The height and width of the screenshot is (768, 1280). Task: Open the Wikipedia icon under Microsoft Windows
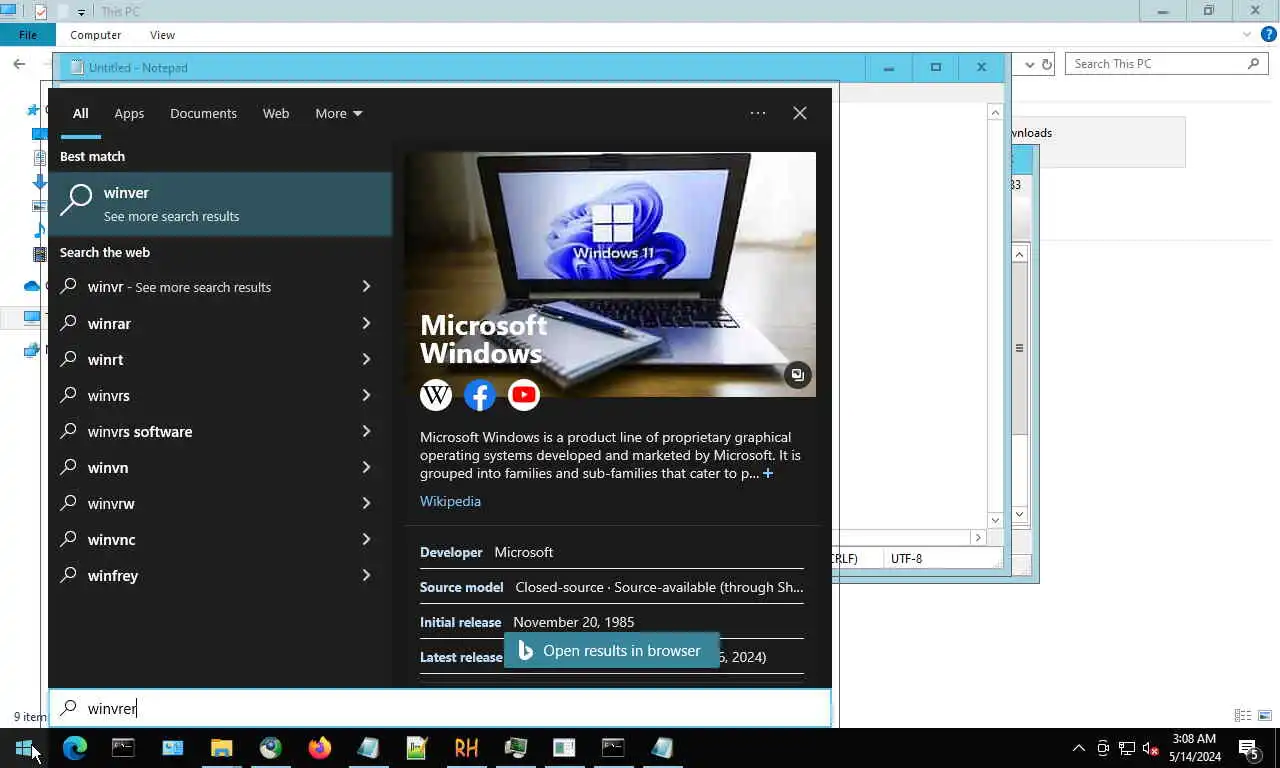[x=436, y=395]
